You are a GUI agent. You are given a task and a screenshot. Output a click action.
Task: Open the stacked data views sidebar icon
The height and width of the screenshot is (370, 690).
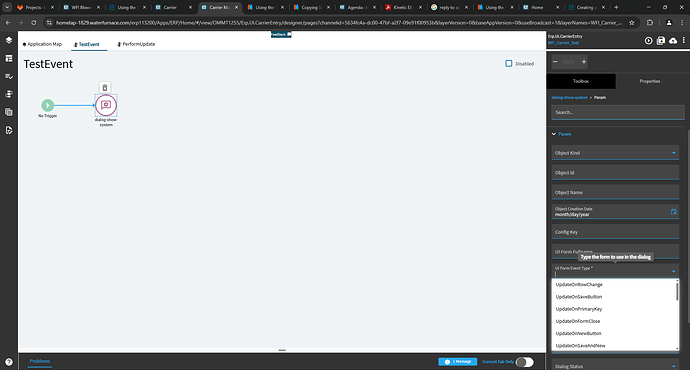(x=9, y=112)
